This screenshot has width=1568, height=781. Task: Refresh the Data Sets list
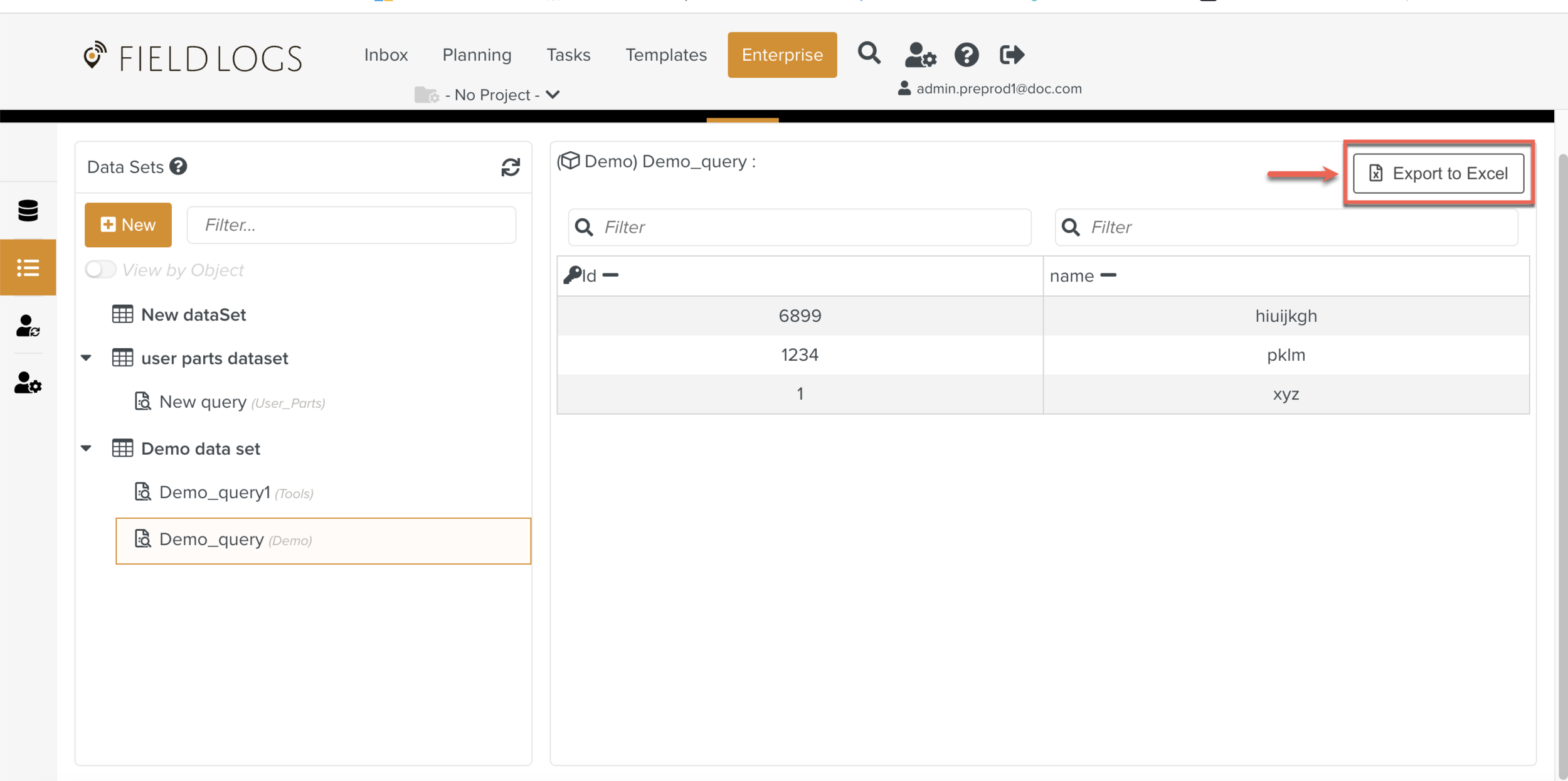[511, 167]
